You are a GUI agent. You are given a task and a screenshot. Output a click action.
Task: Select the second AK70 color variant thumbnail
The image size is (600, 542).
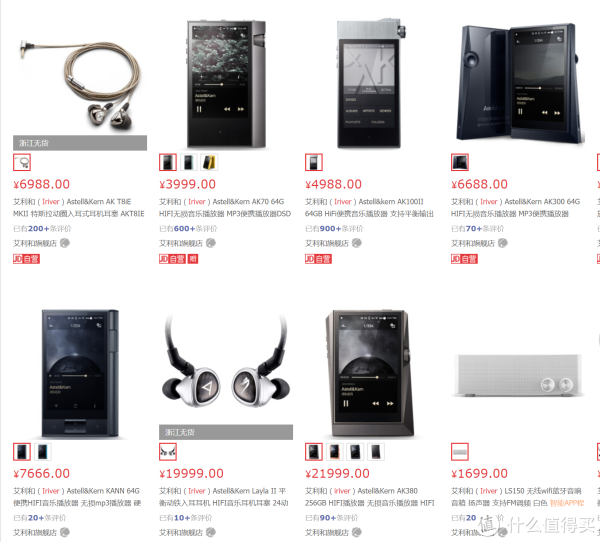[188, 162]
